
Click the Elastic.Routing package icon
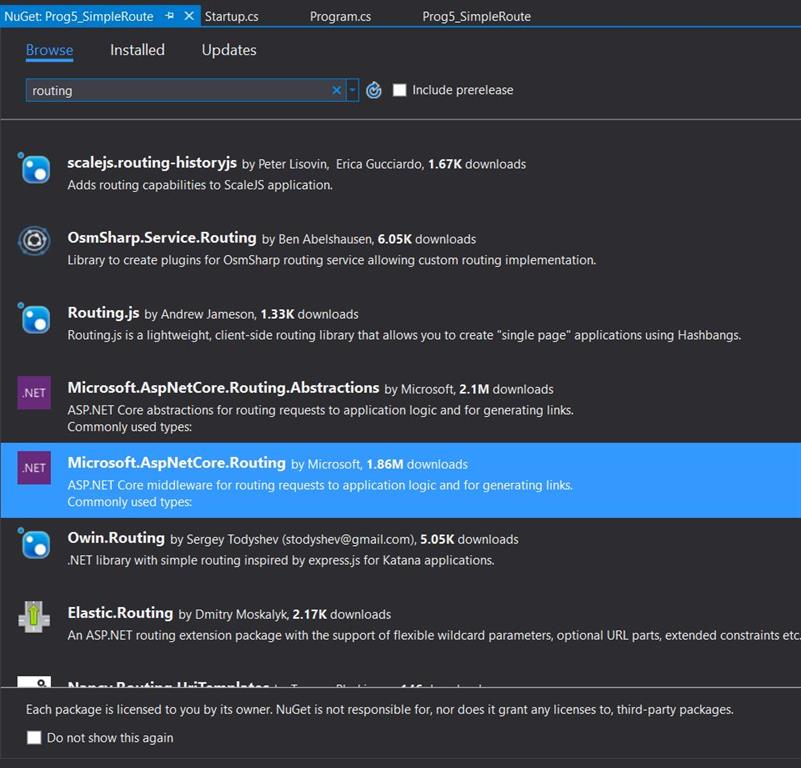point(34,617)
